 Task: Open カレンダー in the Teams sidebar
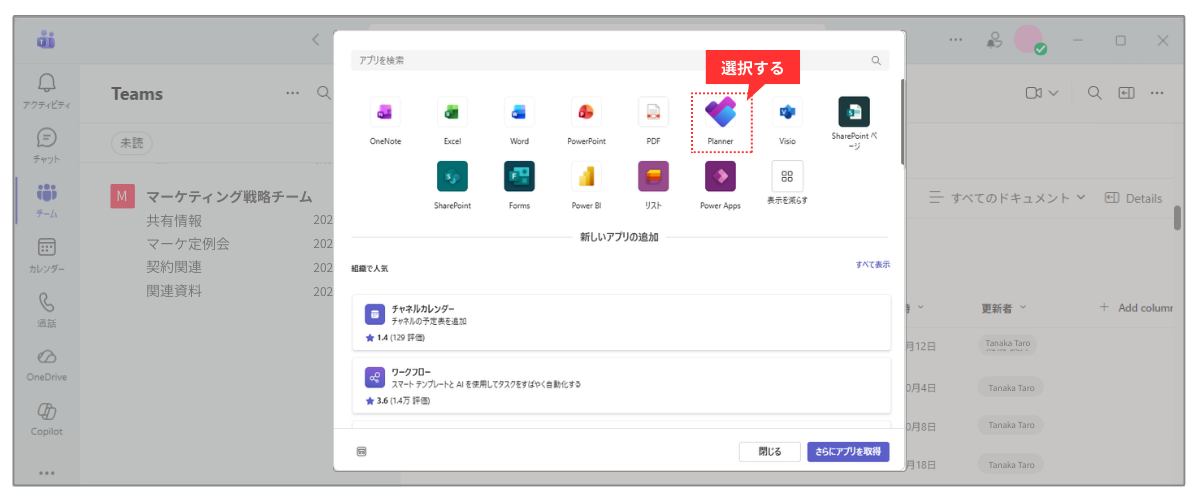(x=46, y=255)
